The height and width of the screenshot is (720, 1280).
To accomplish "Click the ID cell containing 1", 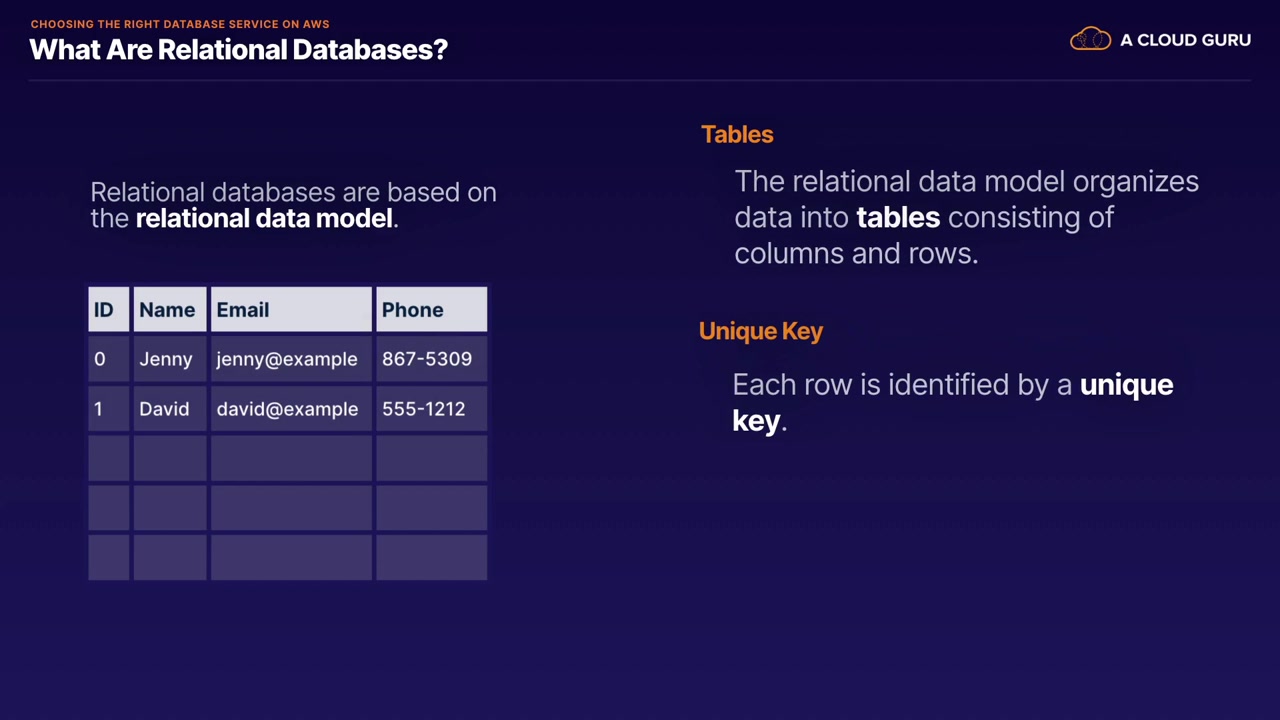I will coord(108,409).
